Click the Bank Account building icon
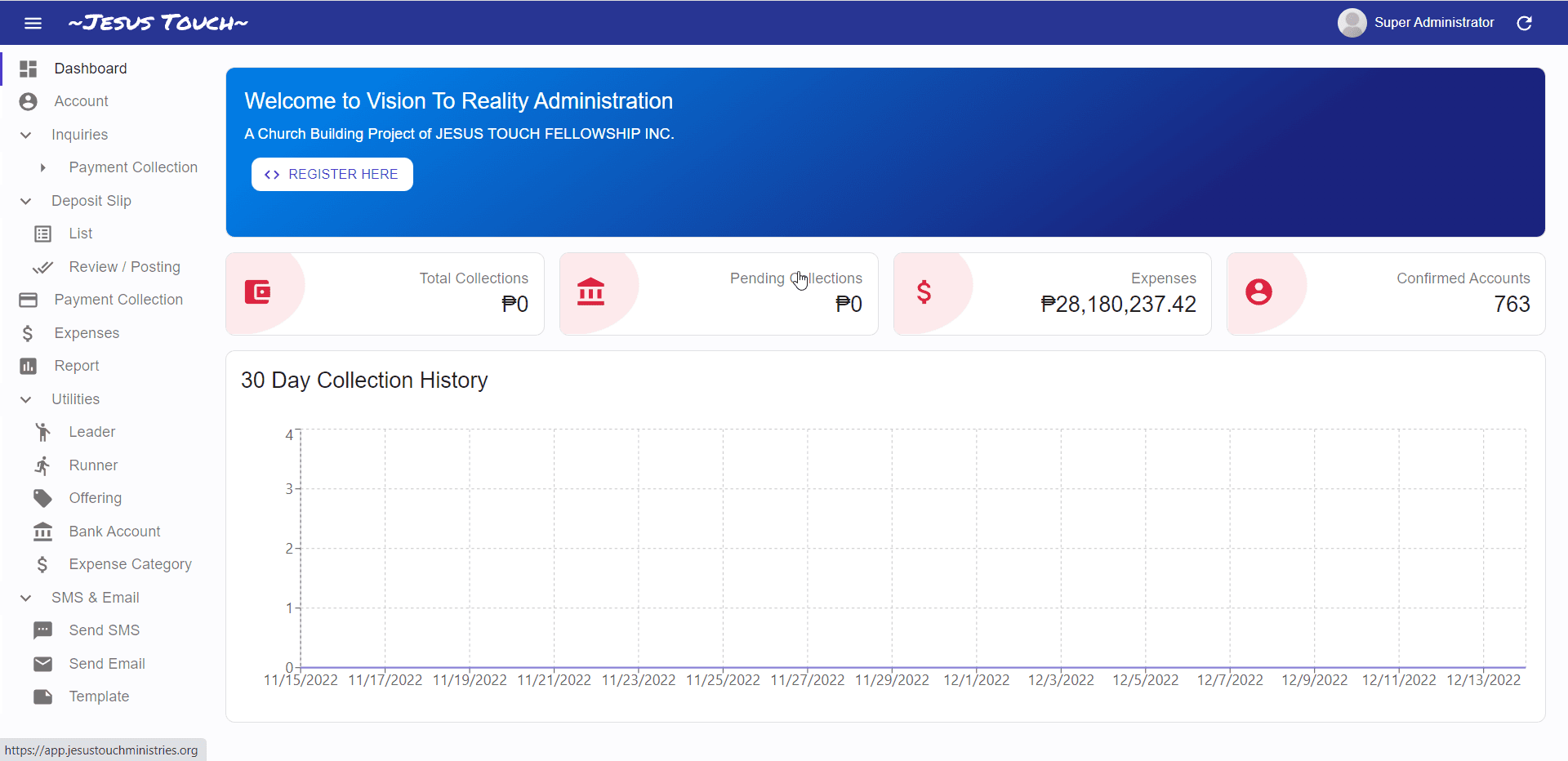 (43, 532)
